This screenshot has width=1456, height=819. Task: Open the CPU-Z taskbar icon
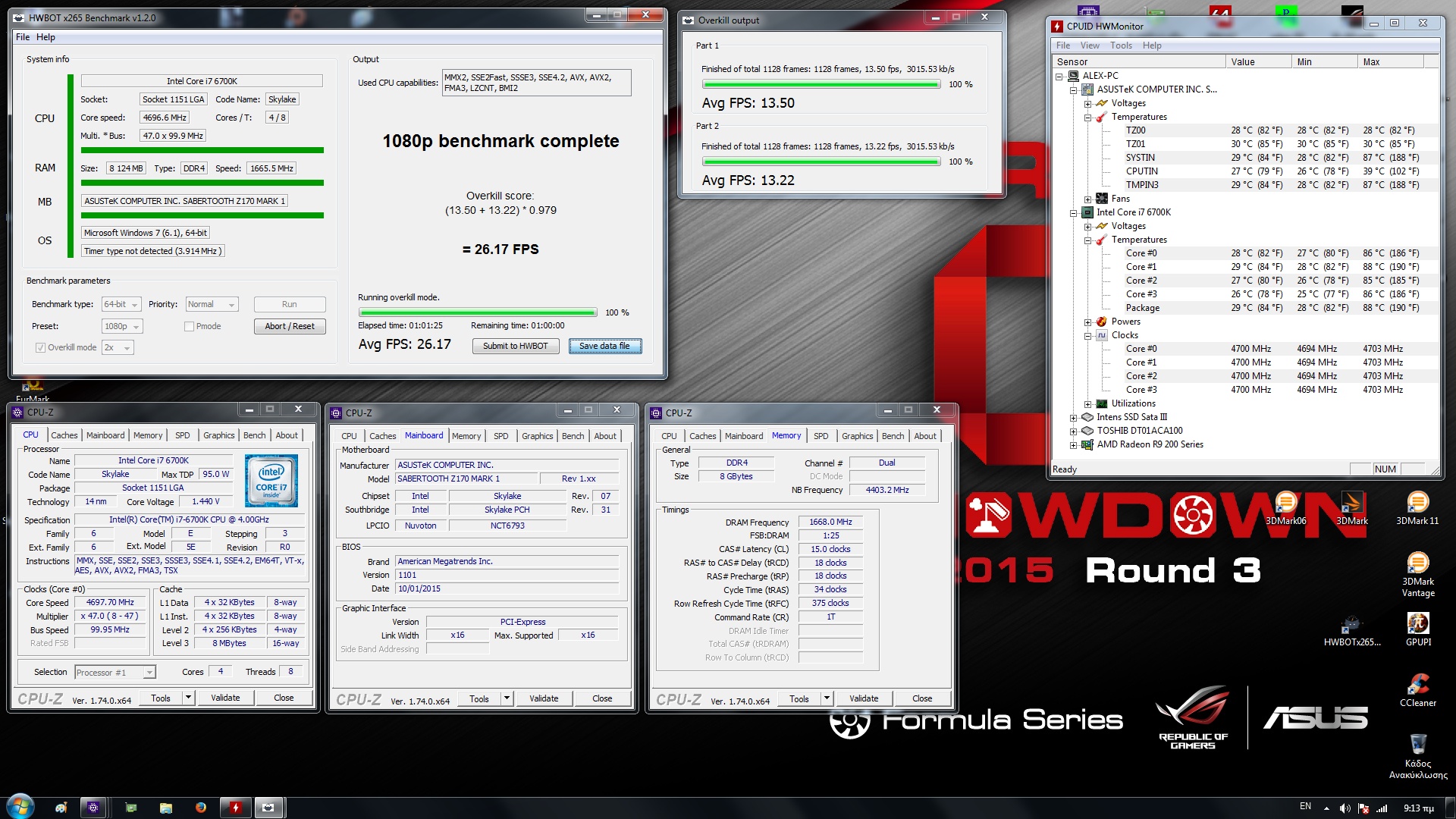coord(93,808)
